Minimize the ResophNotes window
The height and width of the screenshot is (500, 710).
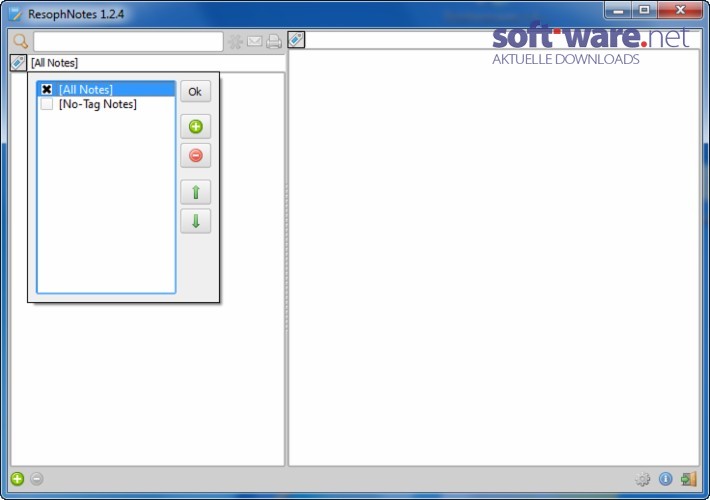coord(618,10)
